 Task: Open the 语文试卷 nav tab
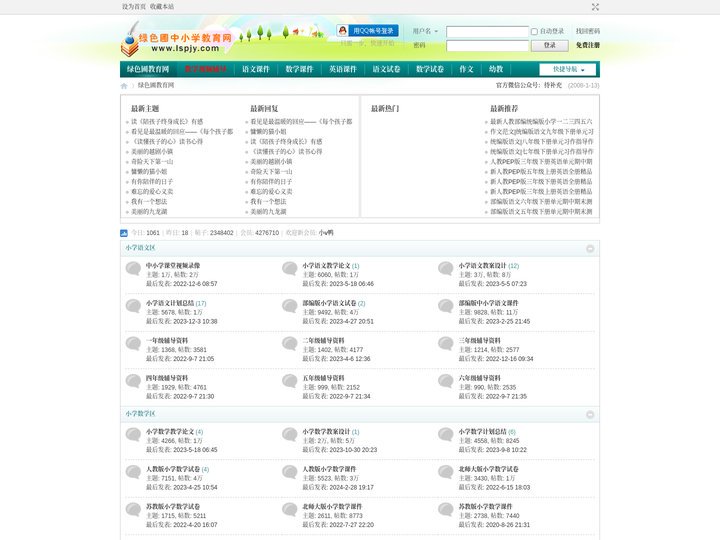click(386, 69)
